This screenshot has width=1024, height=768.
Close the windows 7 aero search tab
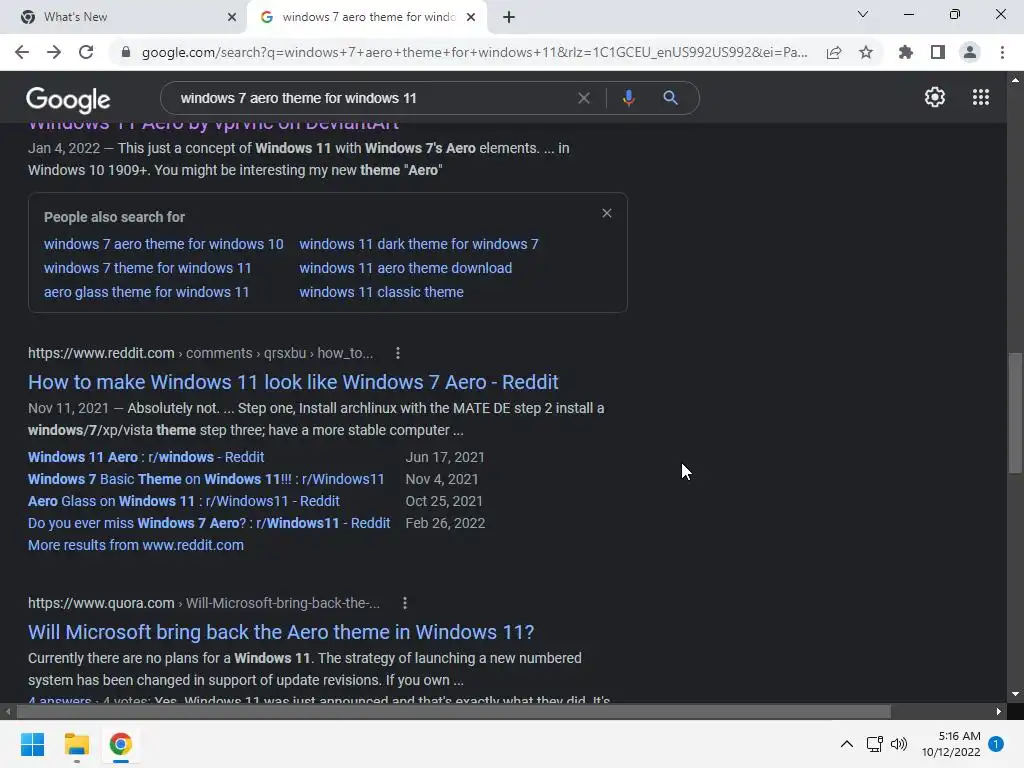tap(471, 17)
